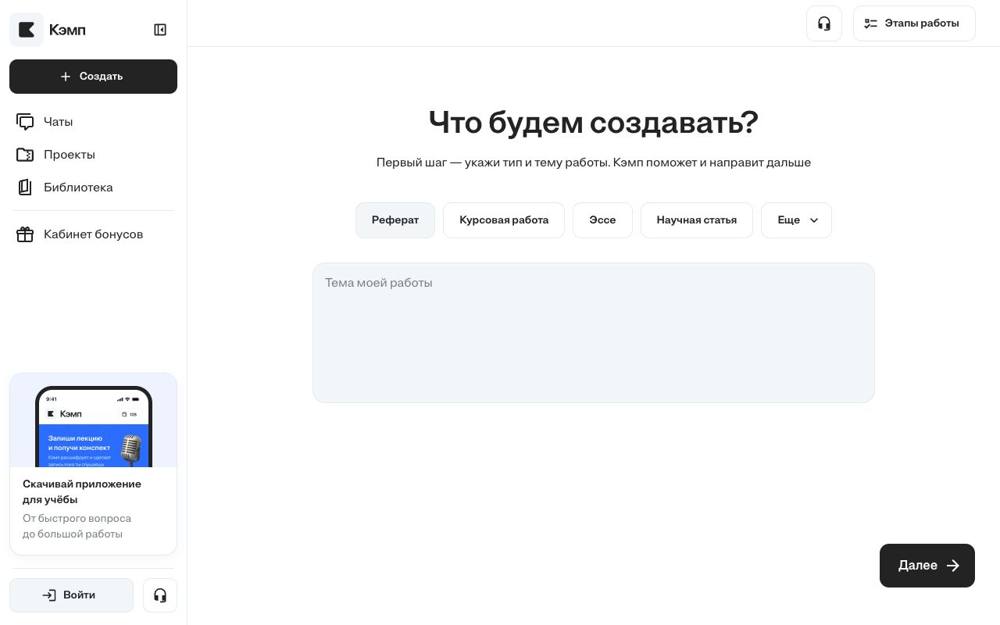
Task: Click the Войти button
Action: pos(71,595)
